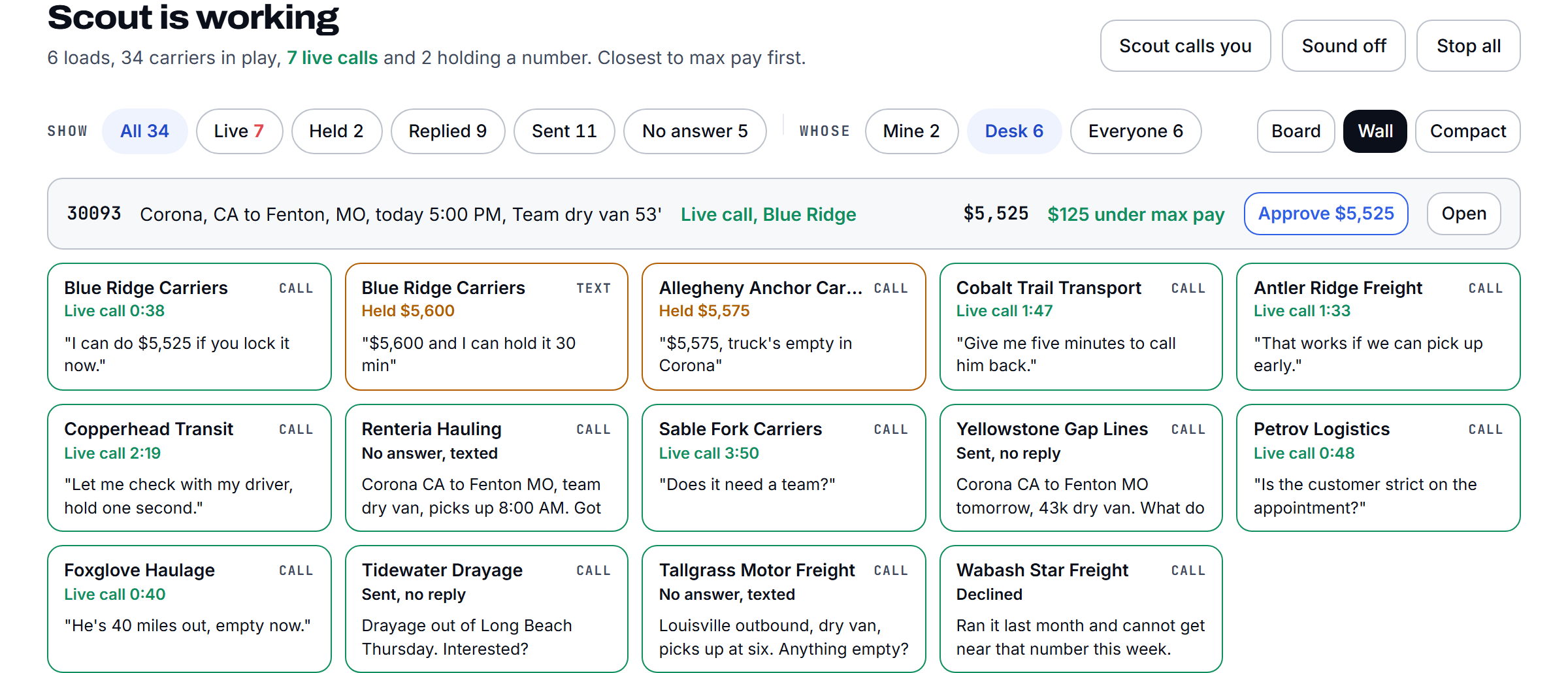1568x673 pixels.
Task: Switch to Board view
Action: (x=1296, y=131)
